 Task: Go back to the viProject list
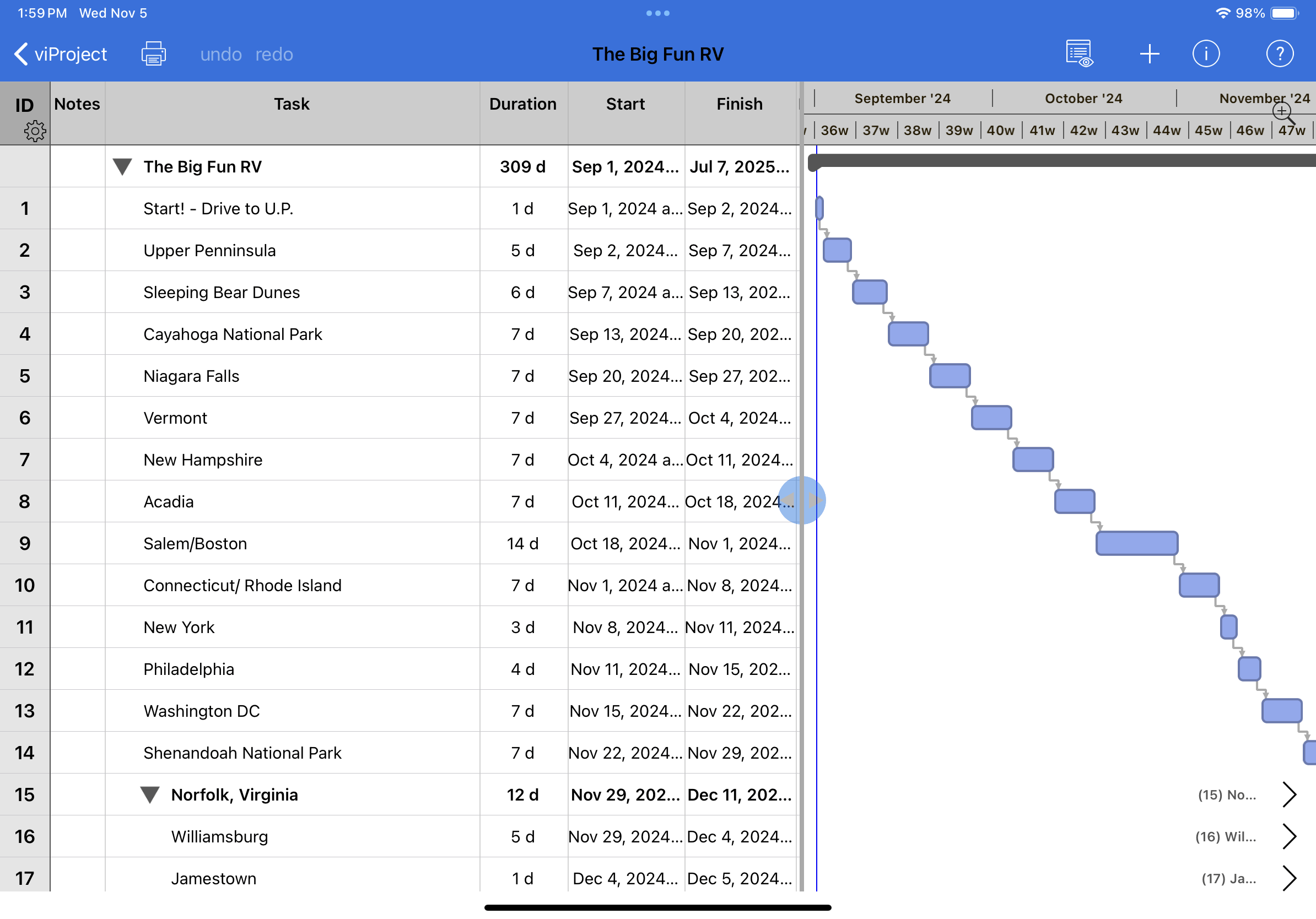click(59, 53)
